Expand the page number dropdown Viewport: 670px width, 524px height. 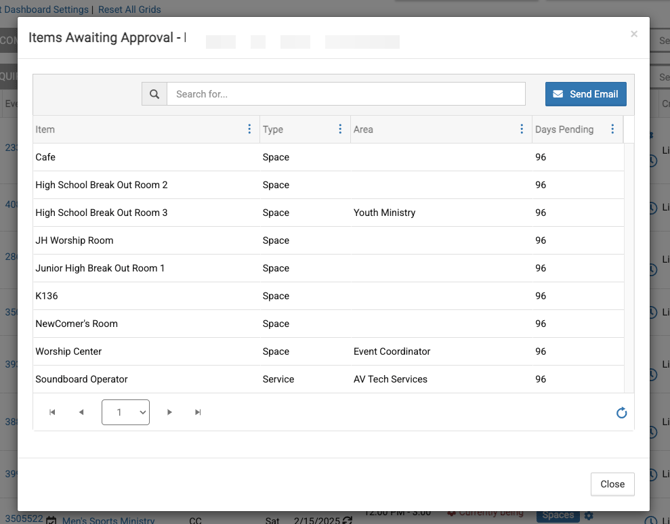tap(126, 412)
